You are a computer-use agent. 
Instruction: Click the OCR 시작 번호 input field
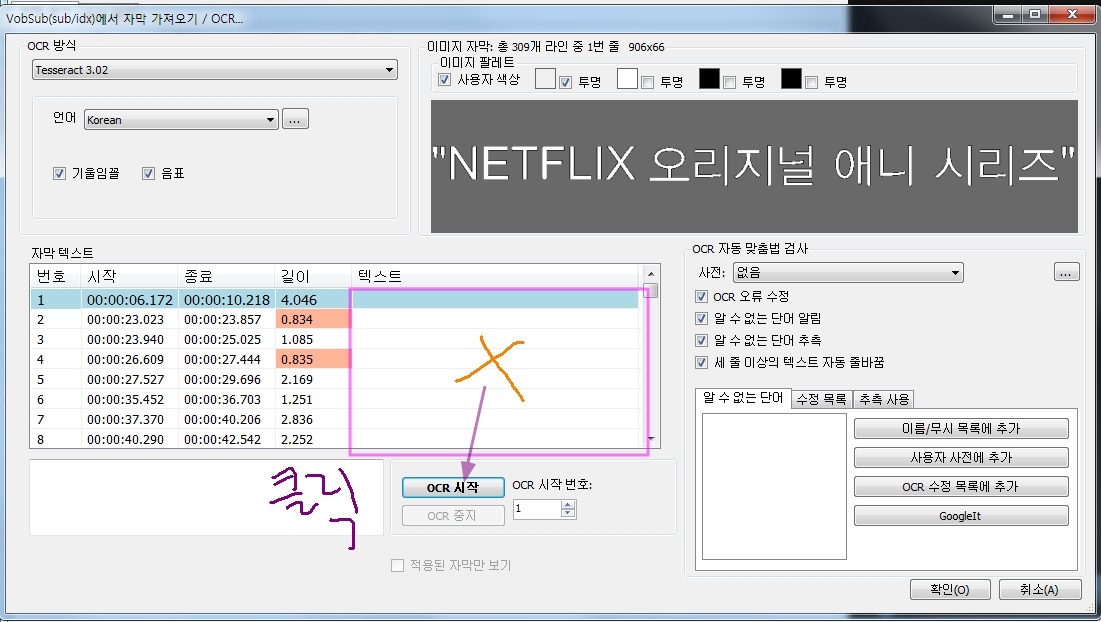(536, 509)
